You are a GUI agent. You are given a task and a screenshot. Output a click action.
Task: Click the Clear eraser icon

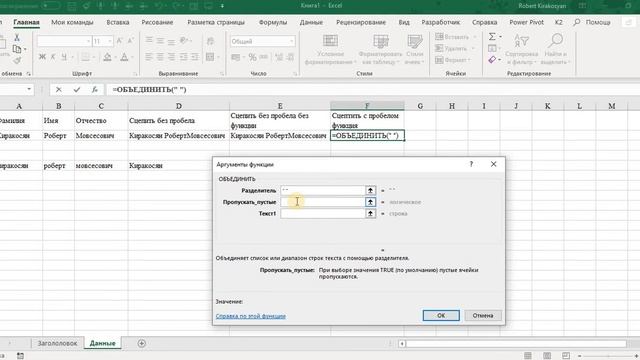coord(492,60)
